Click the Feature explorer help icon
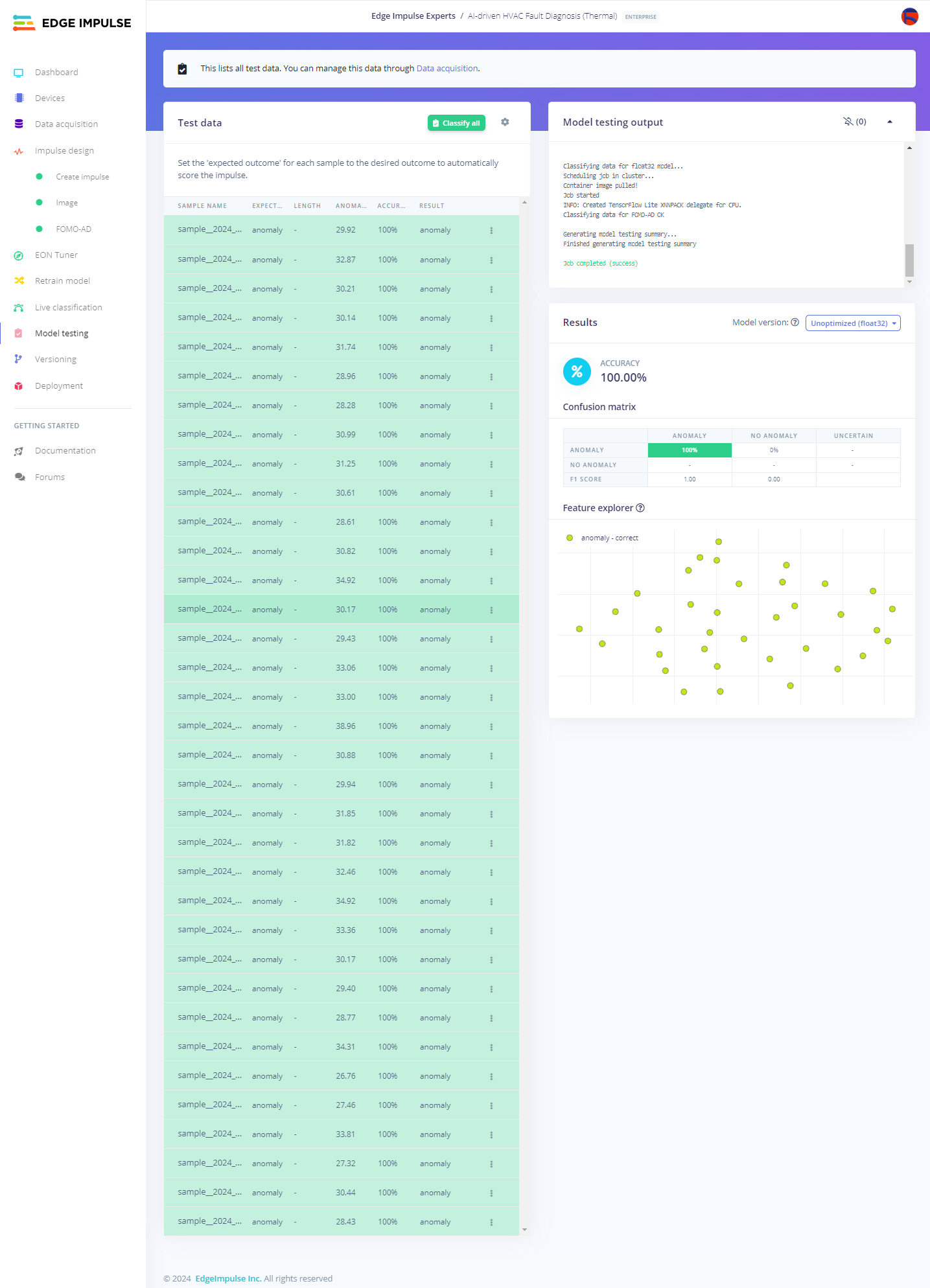 point(640,508)
